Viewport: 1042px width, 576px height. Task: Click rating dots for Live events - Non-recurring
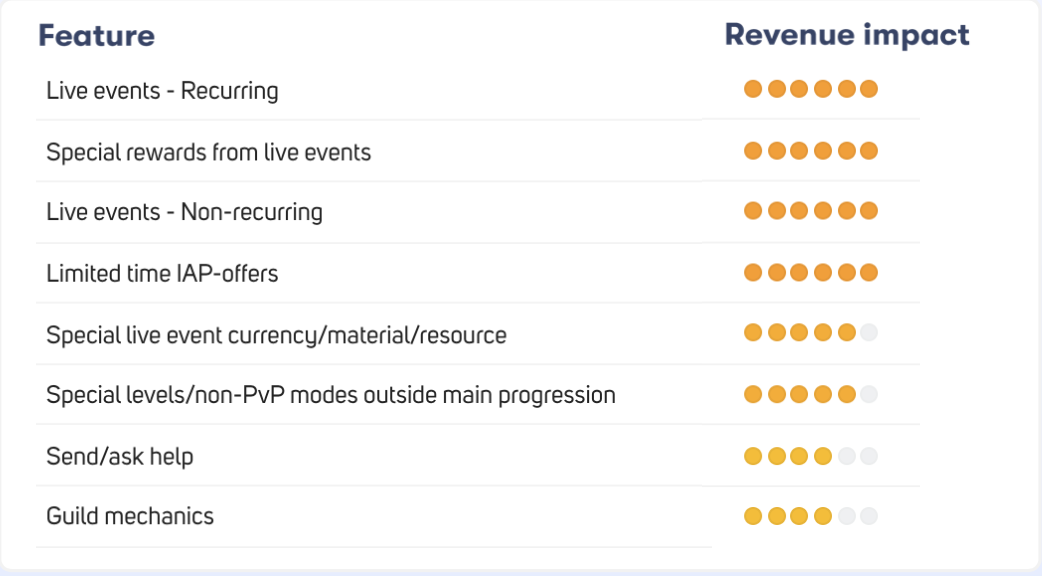tap(810, 211)
